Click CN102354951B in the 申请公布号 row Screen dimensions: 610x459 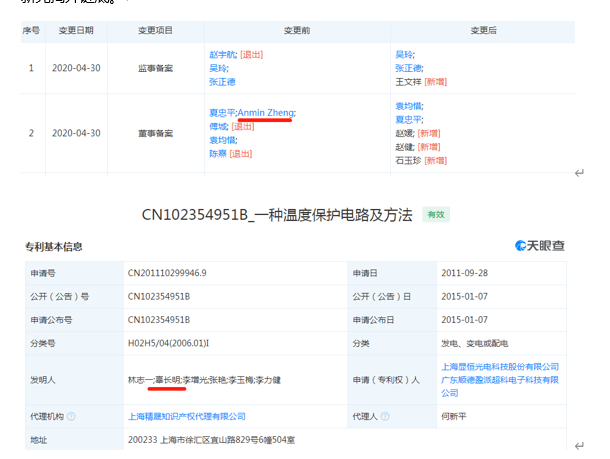tap(159, 320)
